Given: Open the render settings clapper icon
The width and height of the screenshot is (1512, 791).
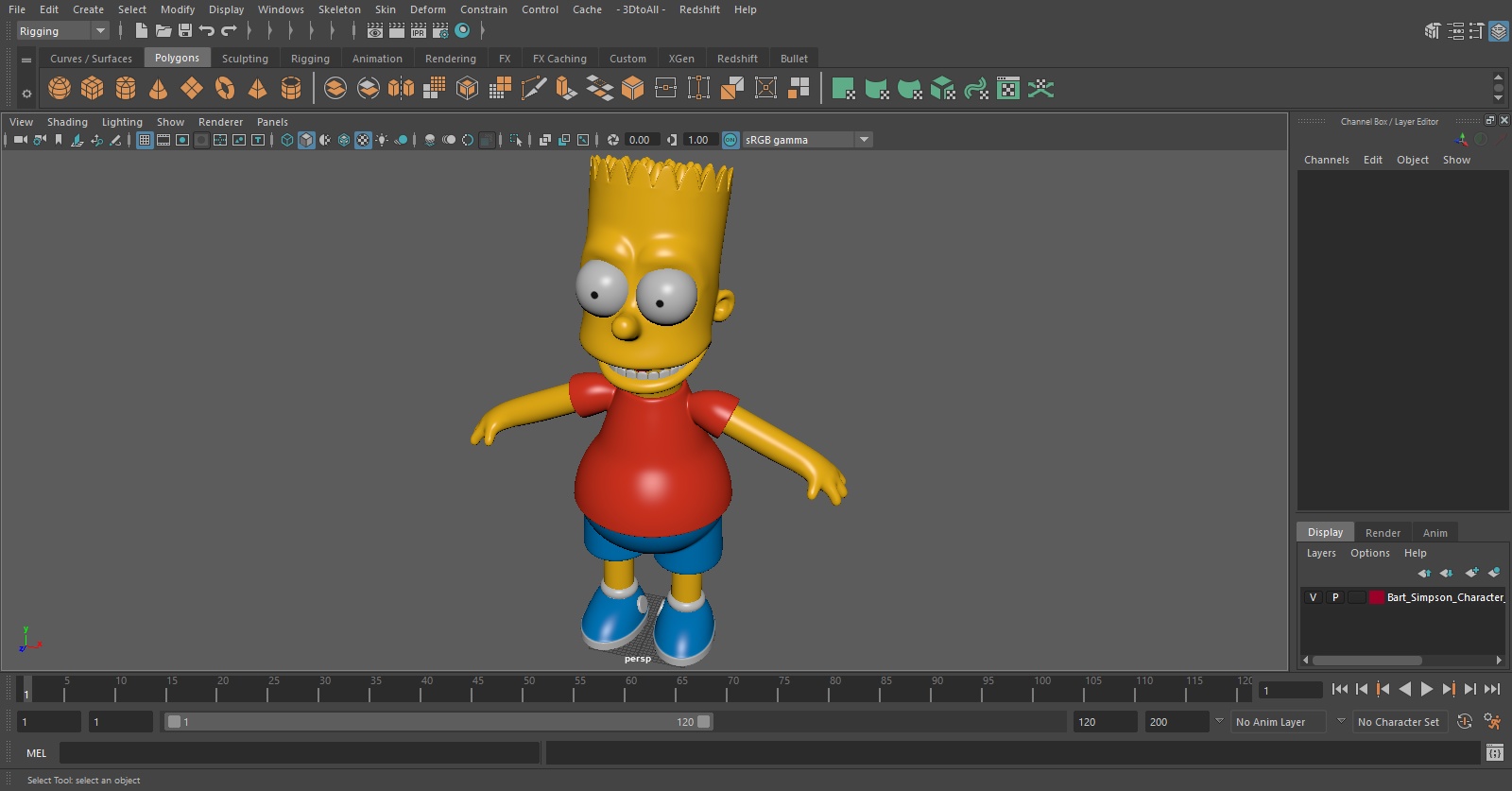Looking at the screenshot, I should (x=440, y=31).
